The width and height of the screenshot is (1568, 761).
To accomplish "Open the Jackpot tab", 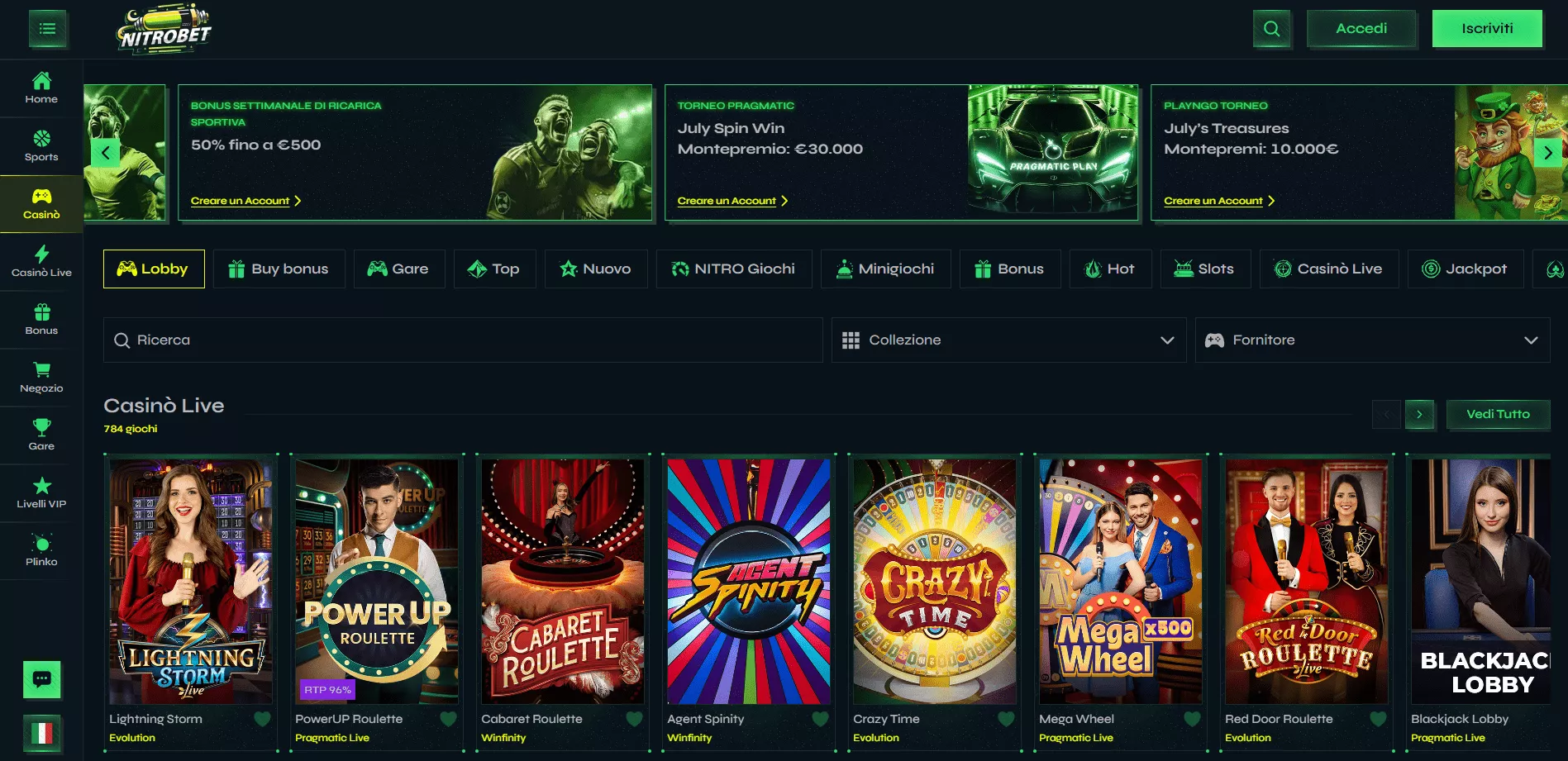I will 1466,269.
